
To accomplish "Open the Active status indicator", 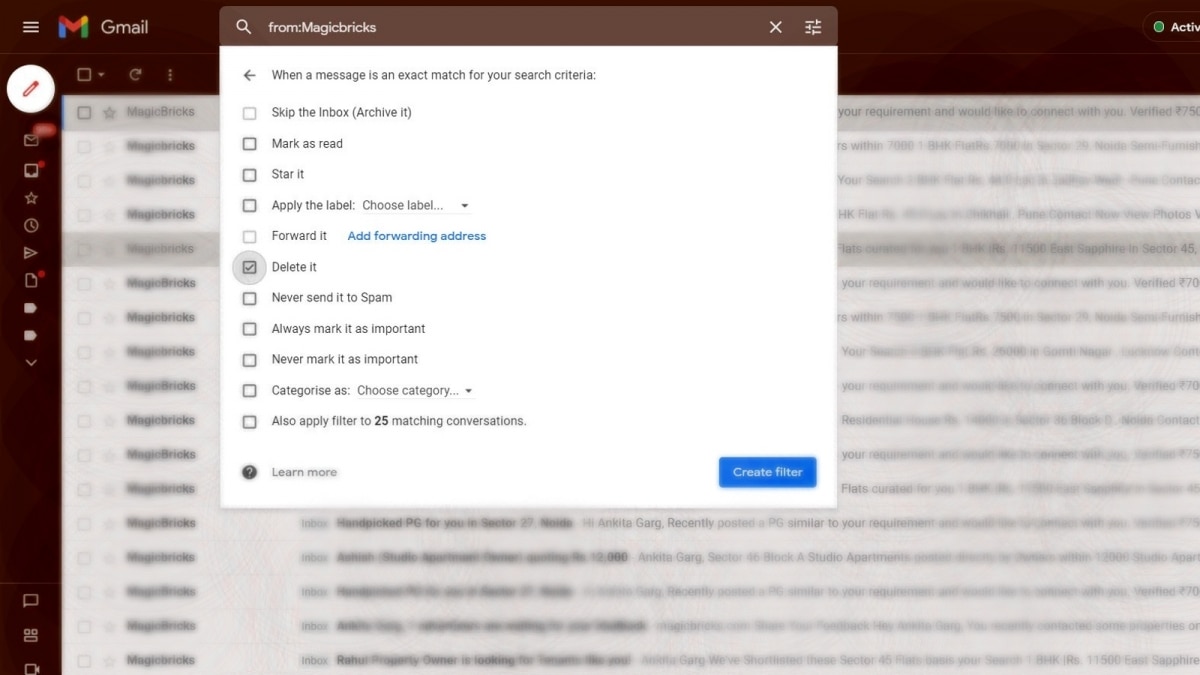I will pos(1172,27).
